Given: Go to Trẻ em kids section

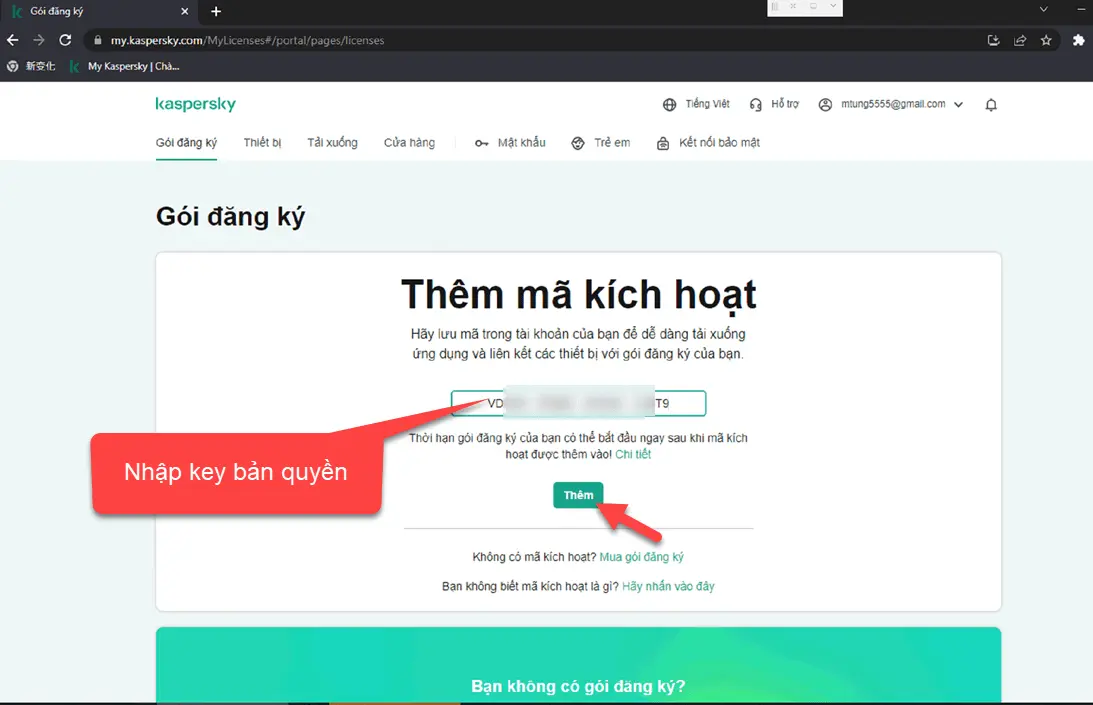Looking at the screenshot, I should tap(601, 143).
